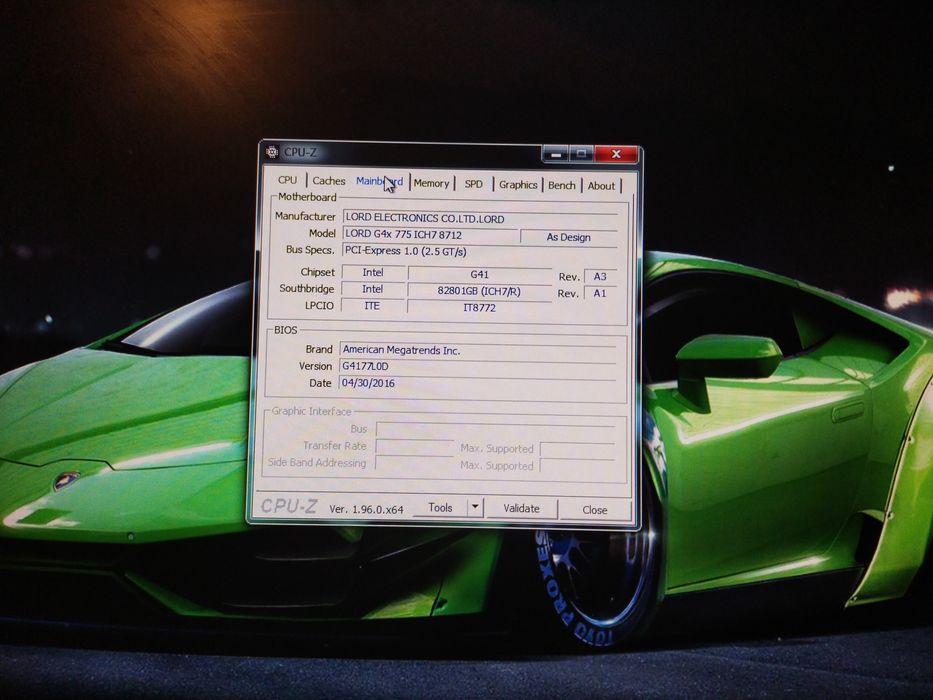Open the Graphics tab
This screenshot has height=700, width=933.
tap(518, 185)
